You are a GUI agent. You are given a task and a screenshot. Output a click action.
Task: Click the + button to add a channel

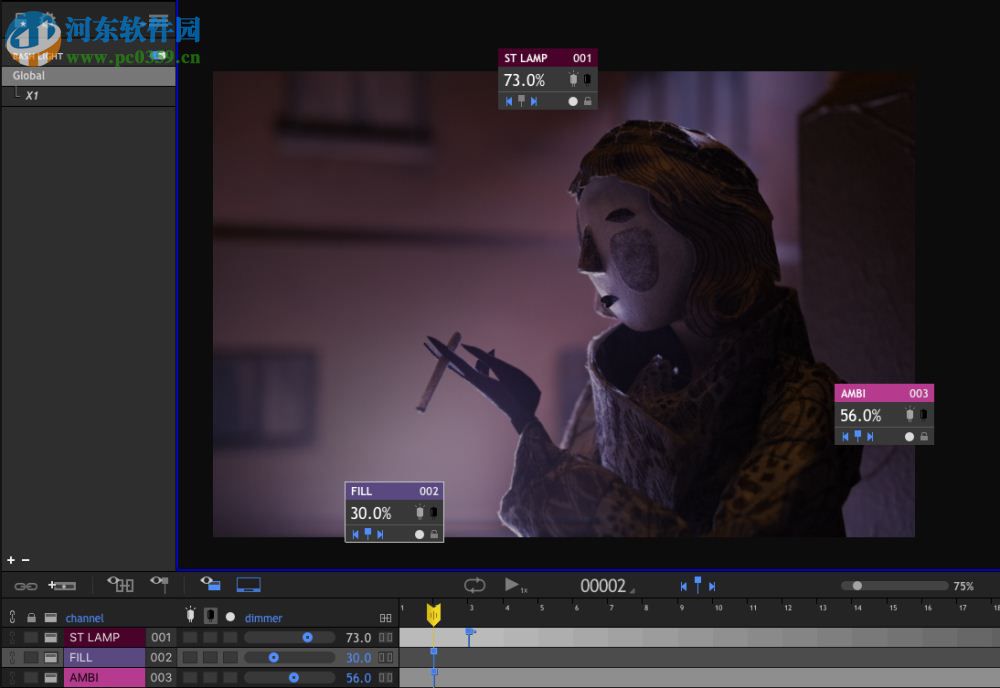tap(9, 560)
